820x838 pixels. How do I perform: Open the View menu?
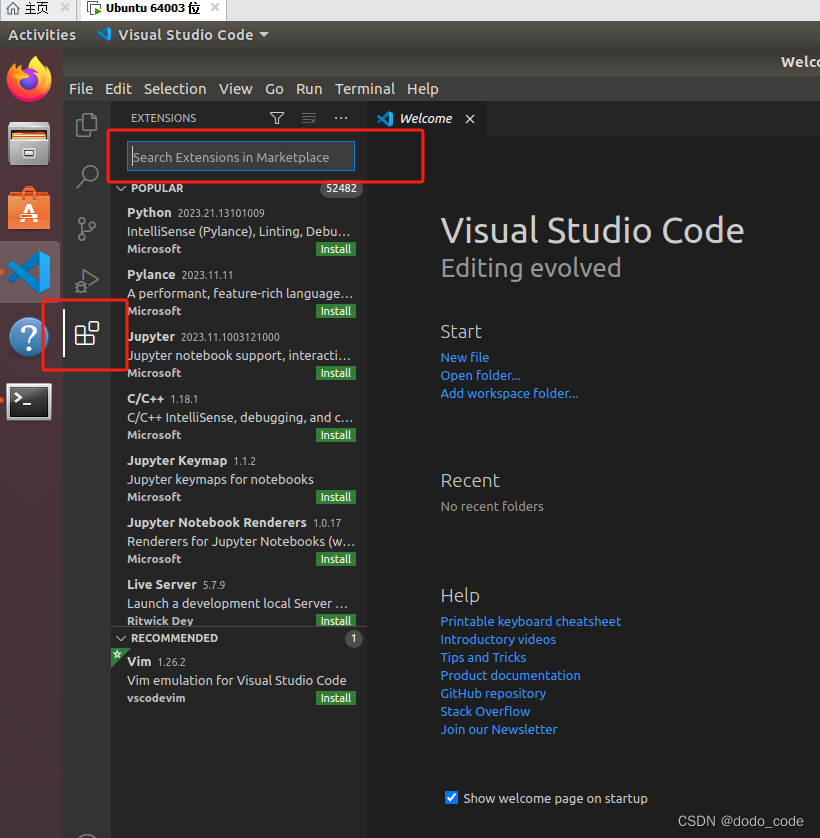pyautogui.click(x=235, y=89)
